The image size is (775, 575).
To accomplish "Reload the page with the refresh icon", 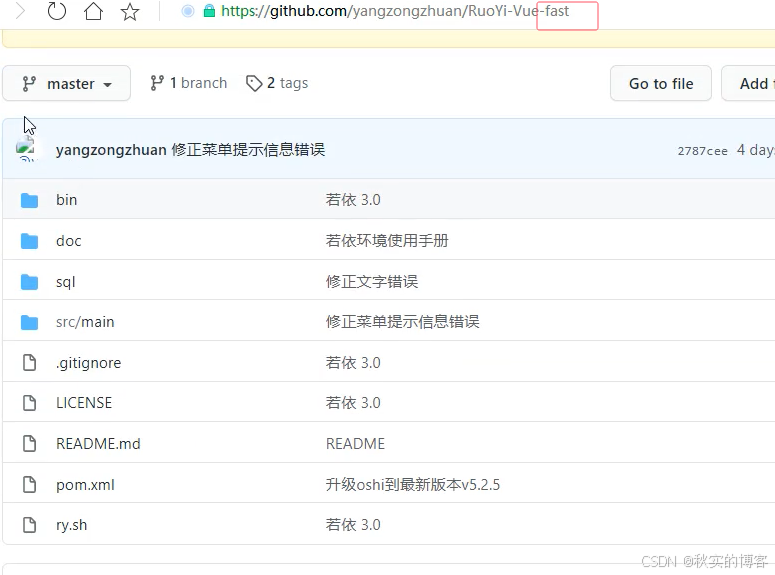I will point(56,11).
